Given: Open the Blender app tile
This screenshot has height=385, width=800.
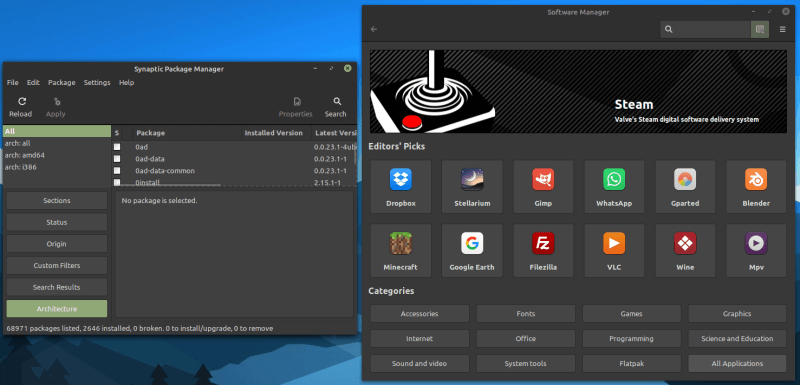Looking at the screenshot, I should pos(756,187).
